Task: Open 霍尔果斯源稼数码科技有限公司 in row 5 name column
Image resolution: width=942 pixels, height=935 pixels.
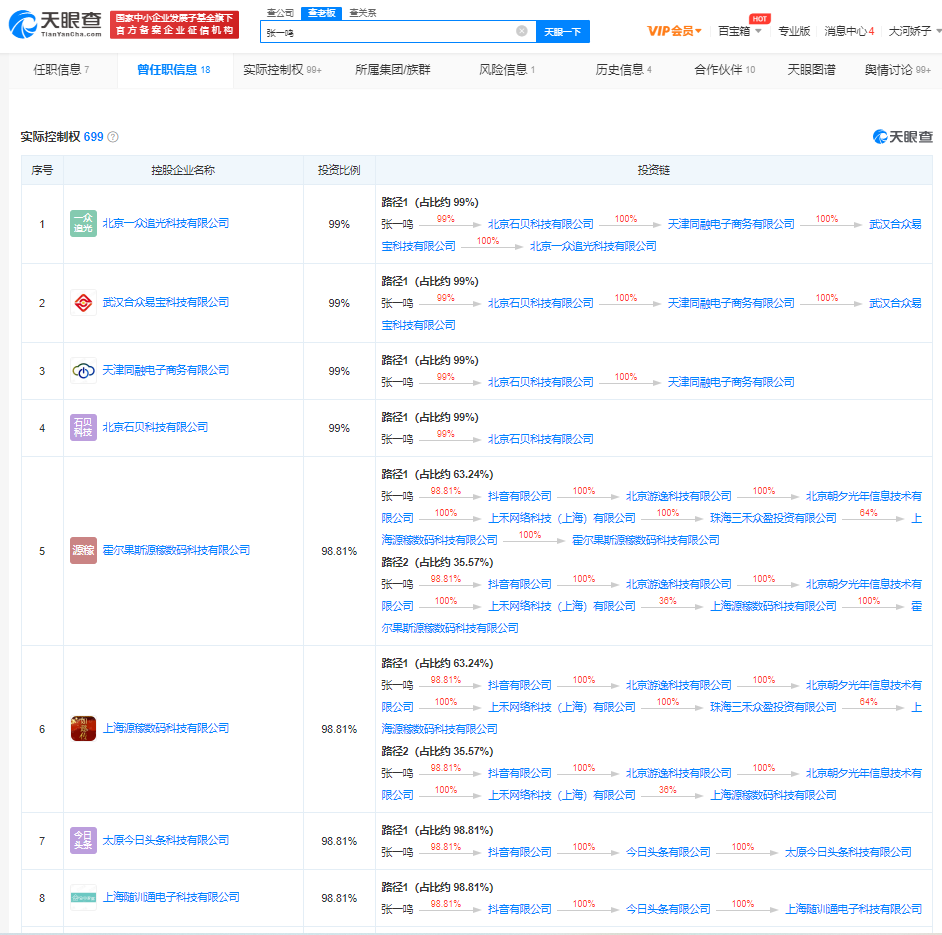Action: pos(176,550)
